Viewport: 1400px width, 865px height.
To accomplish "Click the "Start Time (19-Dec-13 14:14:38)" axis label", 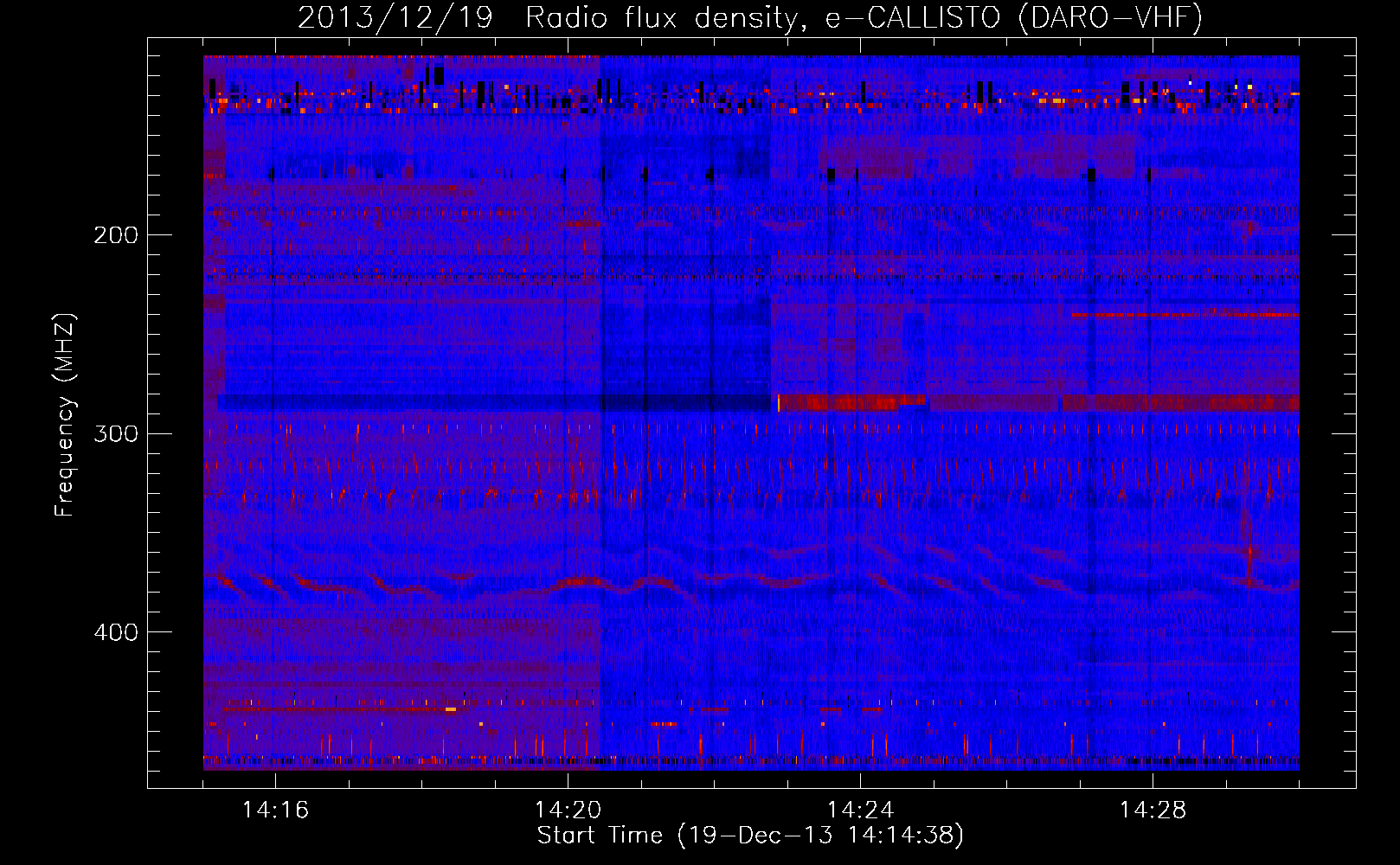I will click(750, 836).
